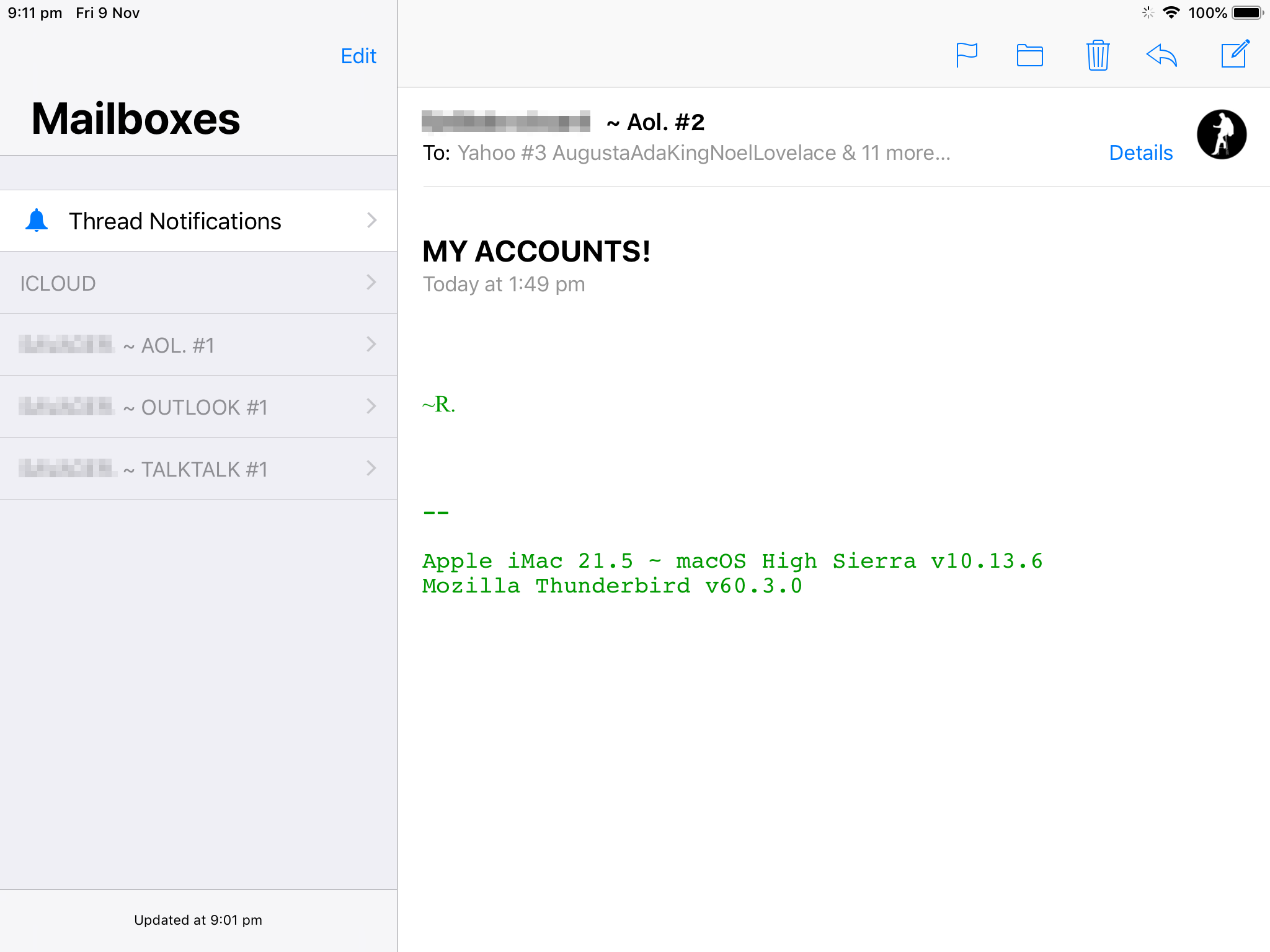Viewport: 1270px width, 952px height.
Task: Expand the OUTLOOK #1 mailbox folder
Action: point(371,407)
